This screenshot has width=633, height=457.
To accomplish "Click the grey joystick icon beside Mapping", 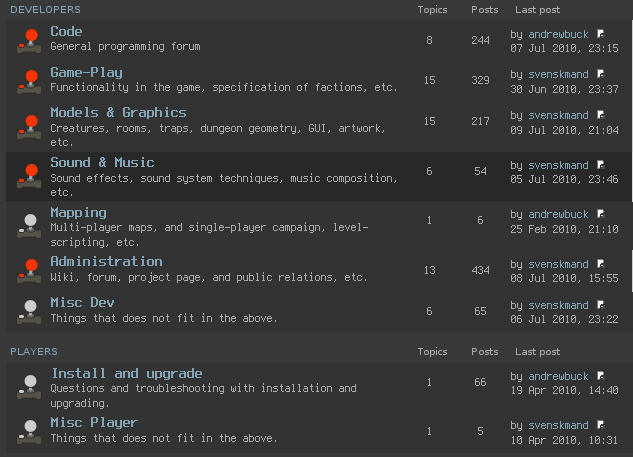I will (x=29, y=224).
